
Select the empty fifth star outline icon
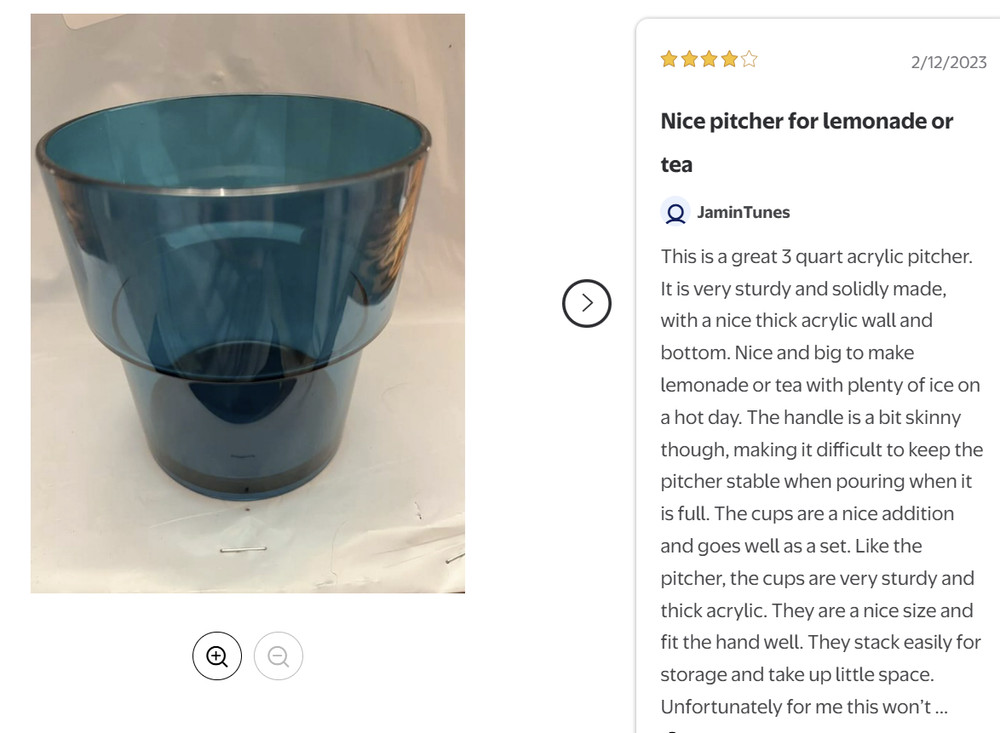747,59
